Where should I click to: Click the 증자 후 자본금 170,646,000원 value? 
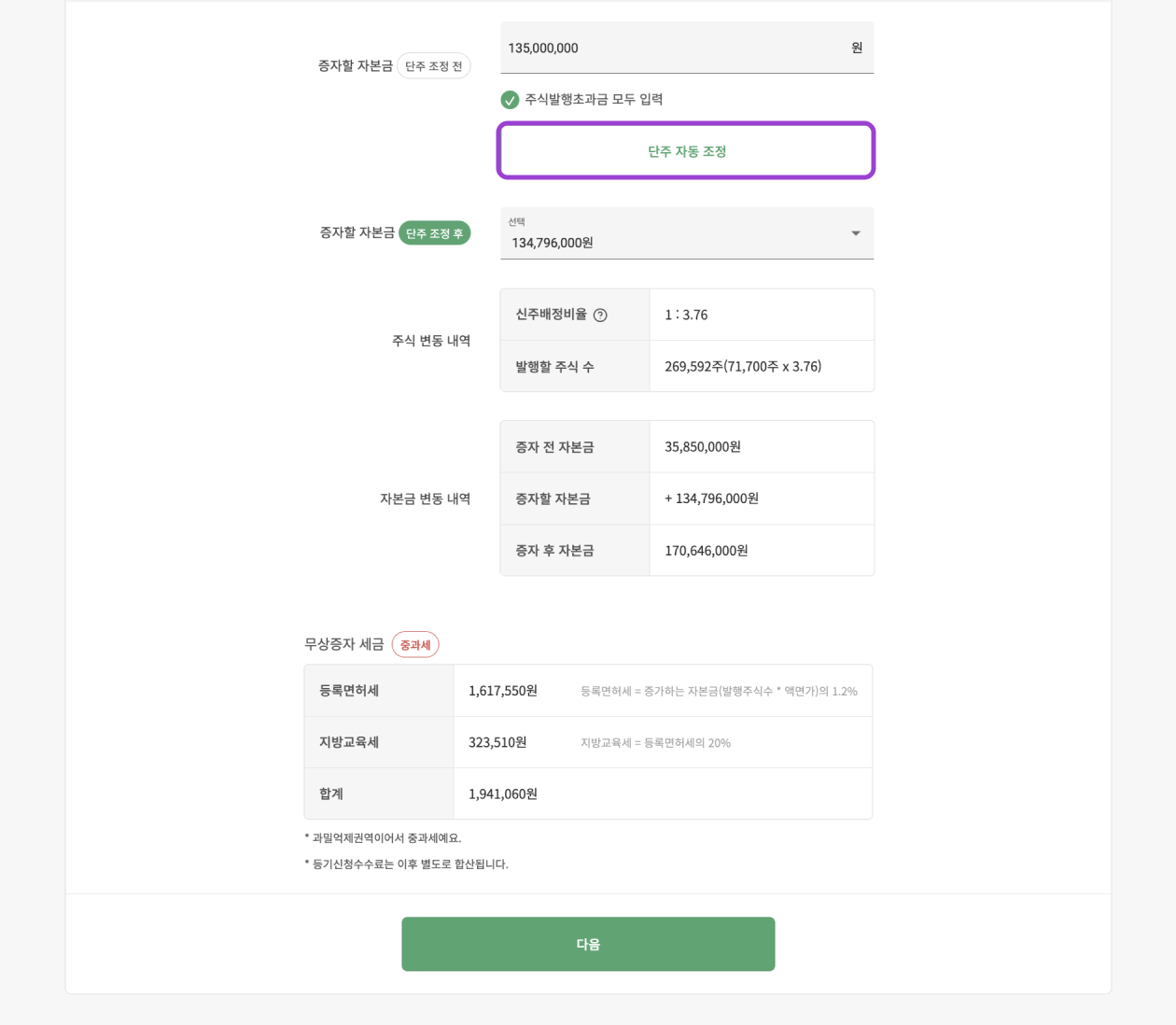pos(707,551)
